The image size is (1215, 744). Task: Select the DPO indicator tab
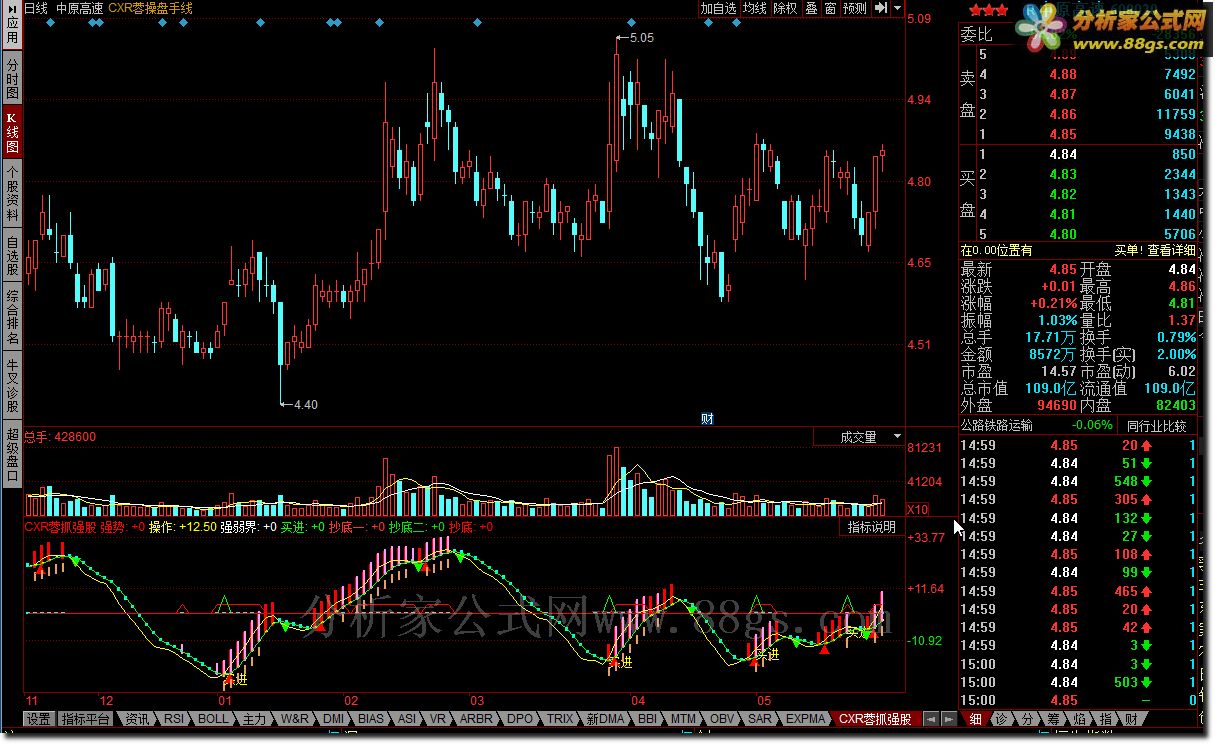pyautogui.click(x=520, y=718)
